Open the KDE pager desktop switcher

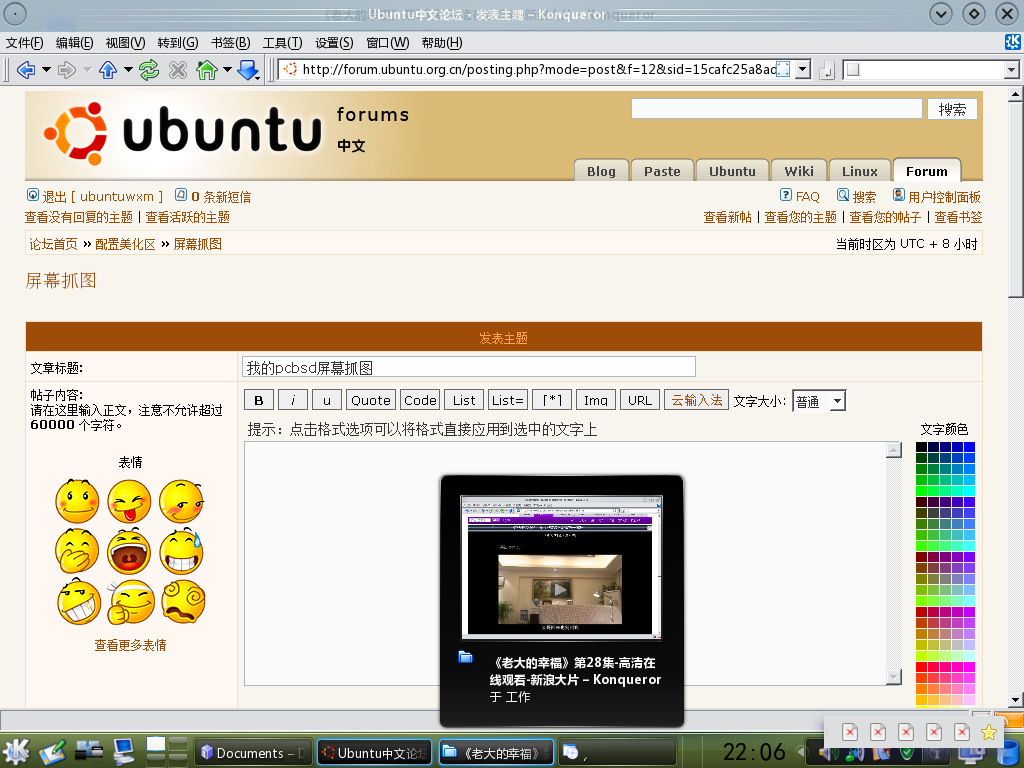click(x=167, y=752)
